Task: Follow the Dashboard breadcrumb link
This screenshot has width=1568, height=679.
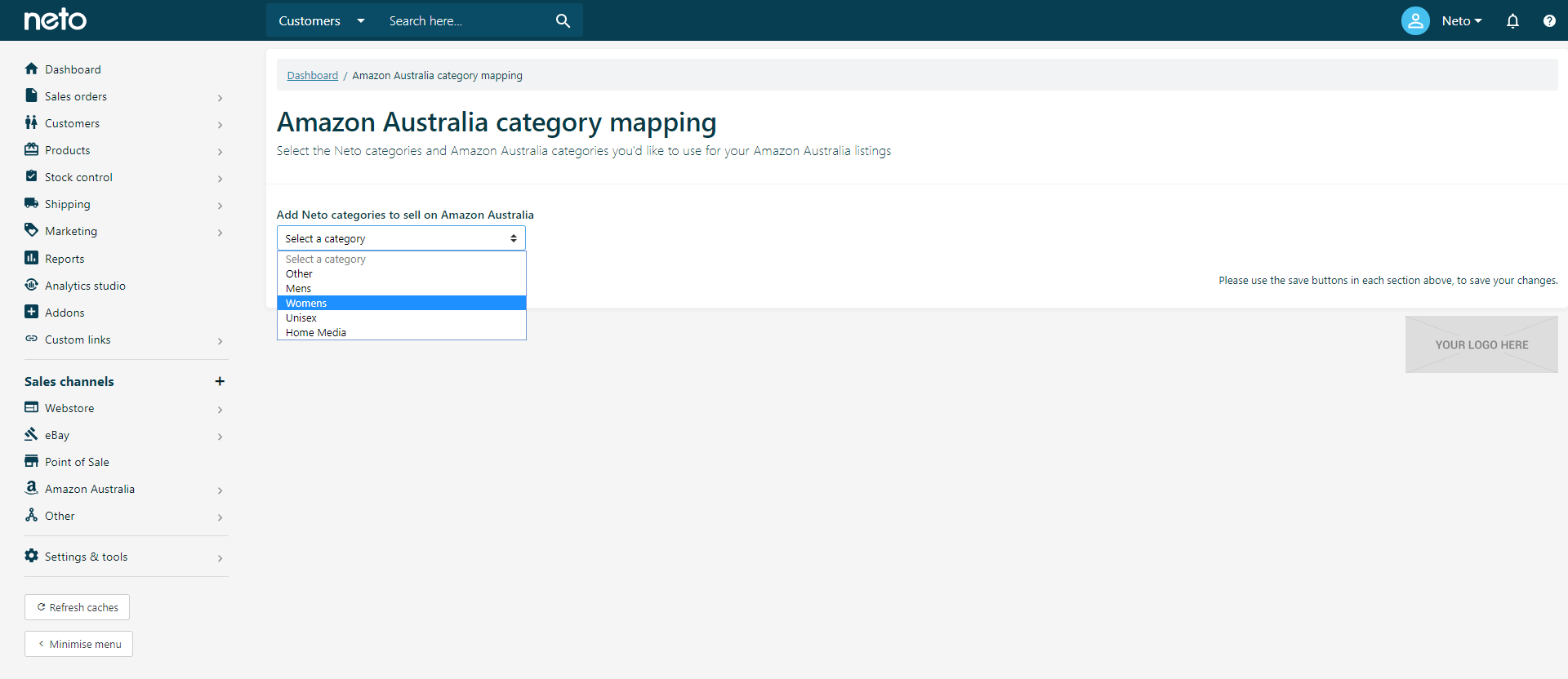Action: 312,75
